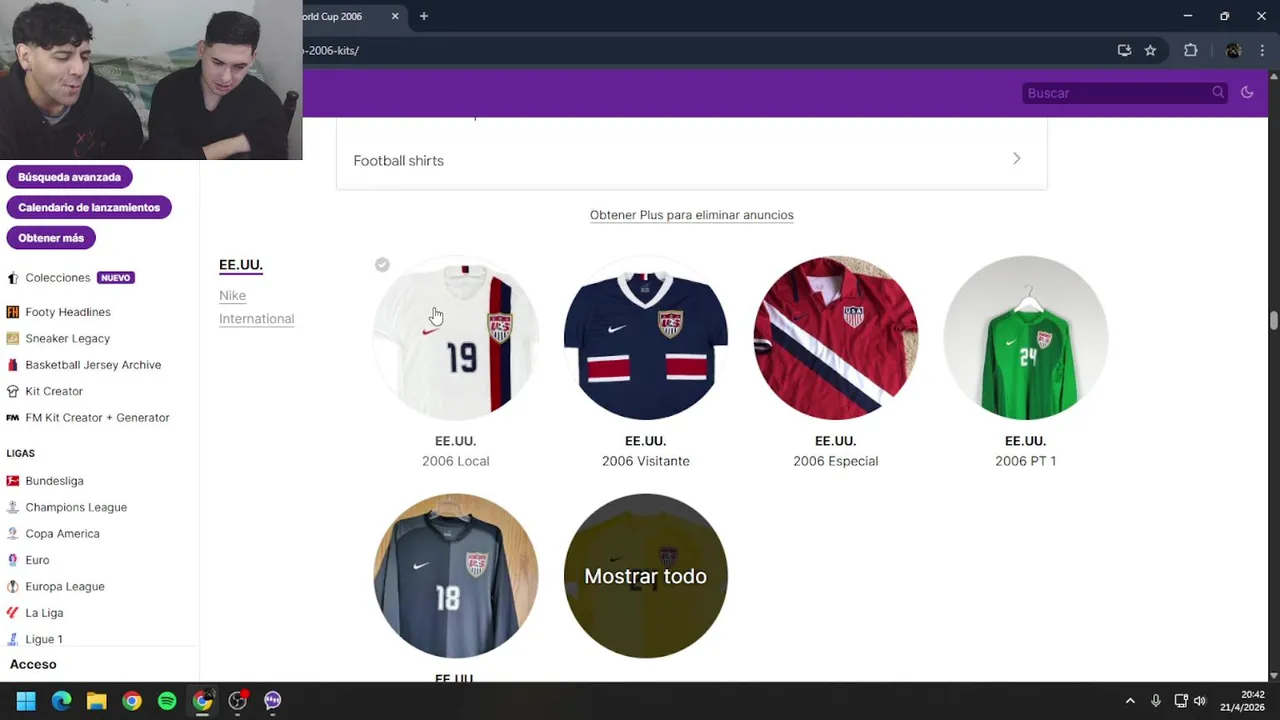The width and height of the screenshot is (1280, 720).
Task: Open FM Kit Creator + Generator link
Action: [97, 417]
